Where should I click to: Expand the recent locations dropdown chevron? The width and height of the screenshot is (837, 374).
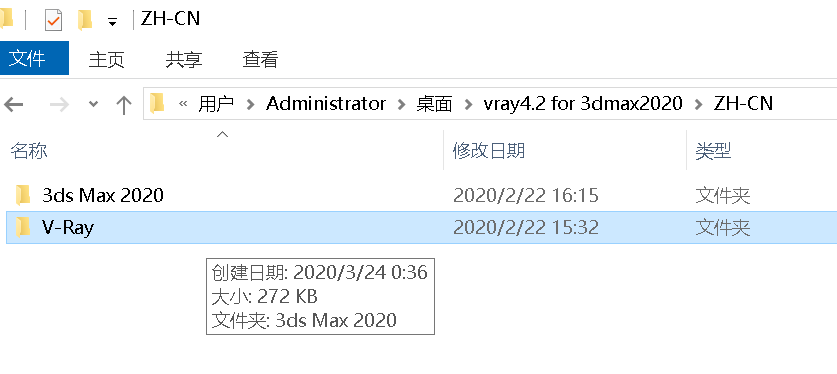93,104
